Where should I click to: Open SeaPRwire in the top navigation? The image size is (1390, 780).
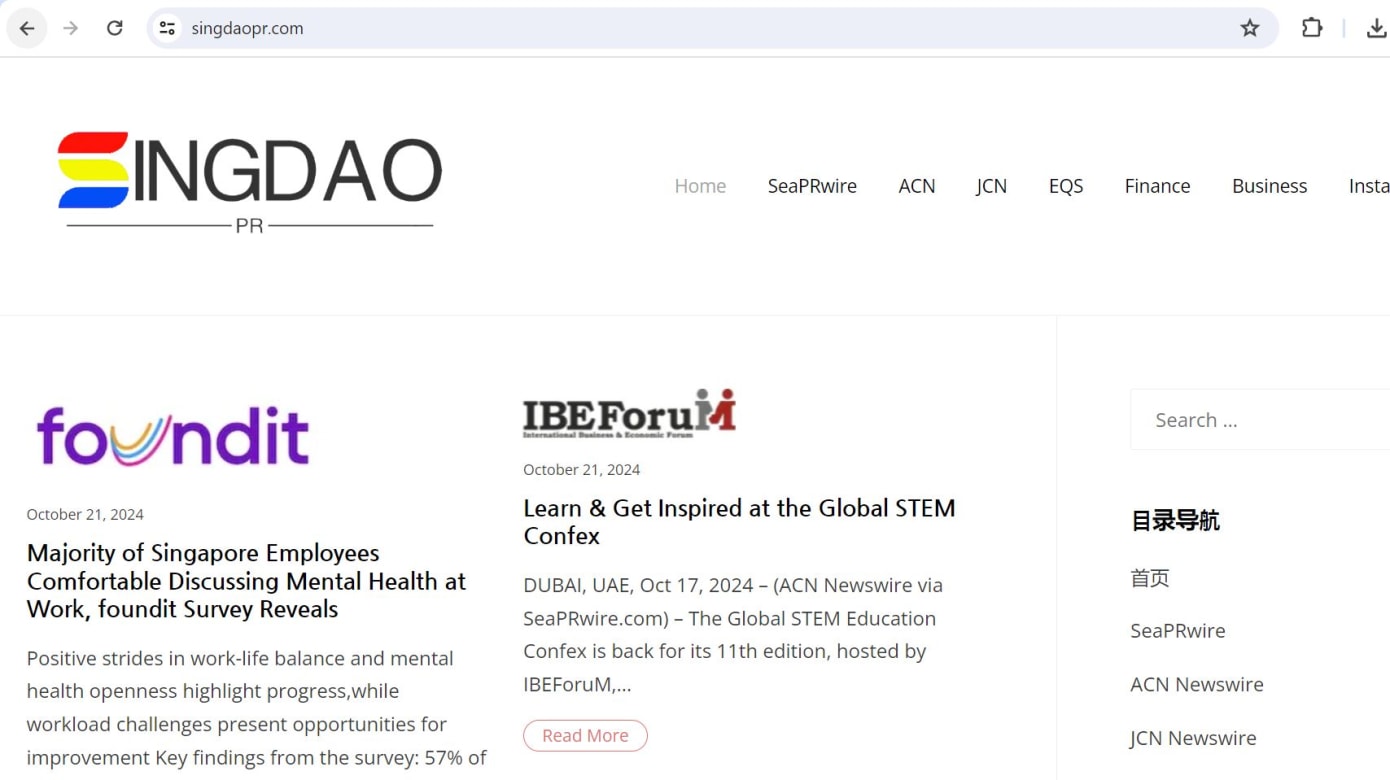pos(812,186)
